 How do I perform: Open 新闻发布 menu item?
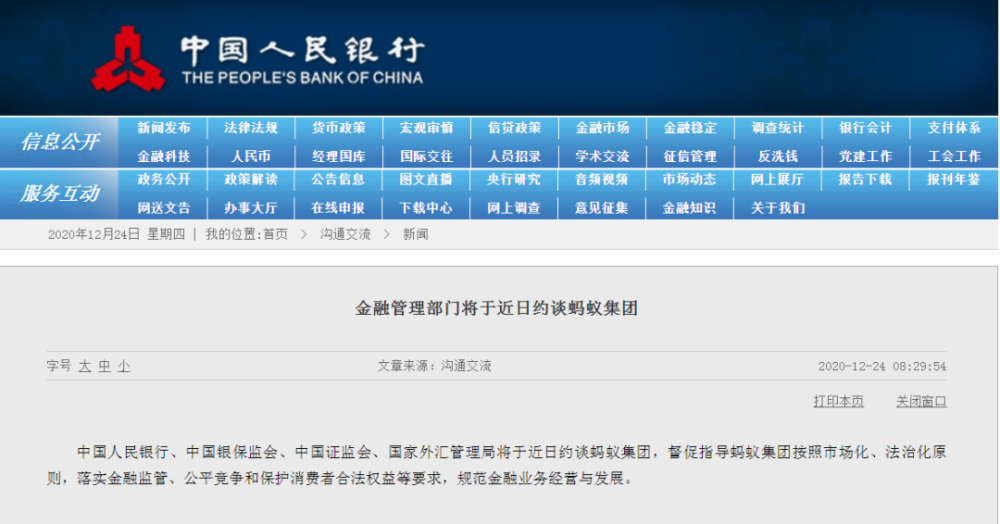pyautogui.click(x=164, y=128)
